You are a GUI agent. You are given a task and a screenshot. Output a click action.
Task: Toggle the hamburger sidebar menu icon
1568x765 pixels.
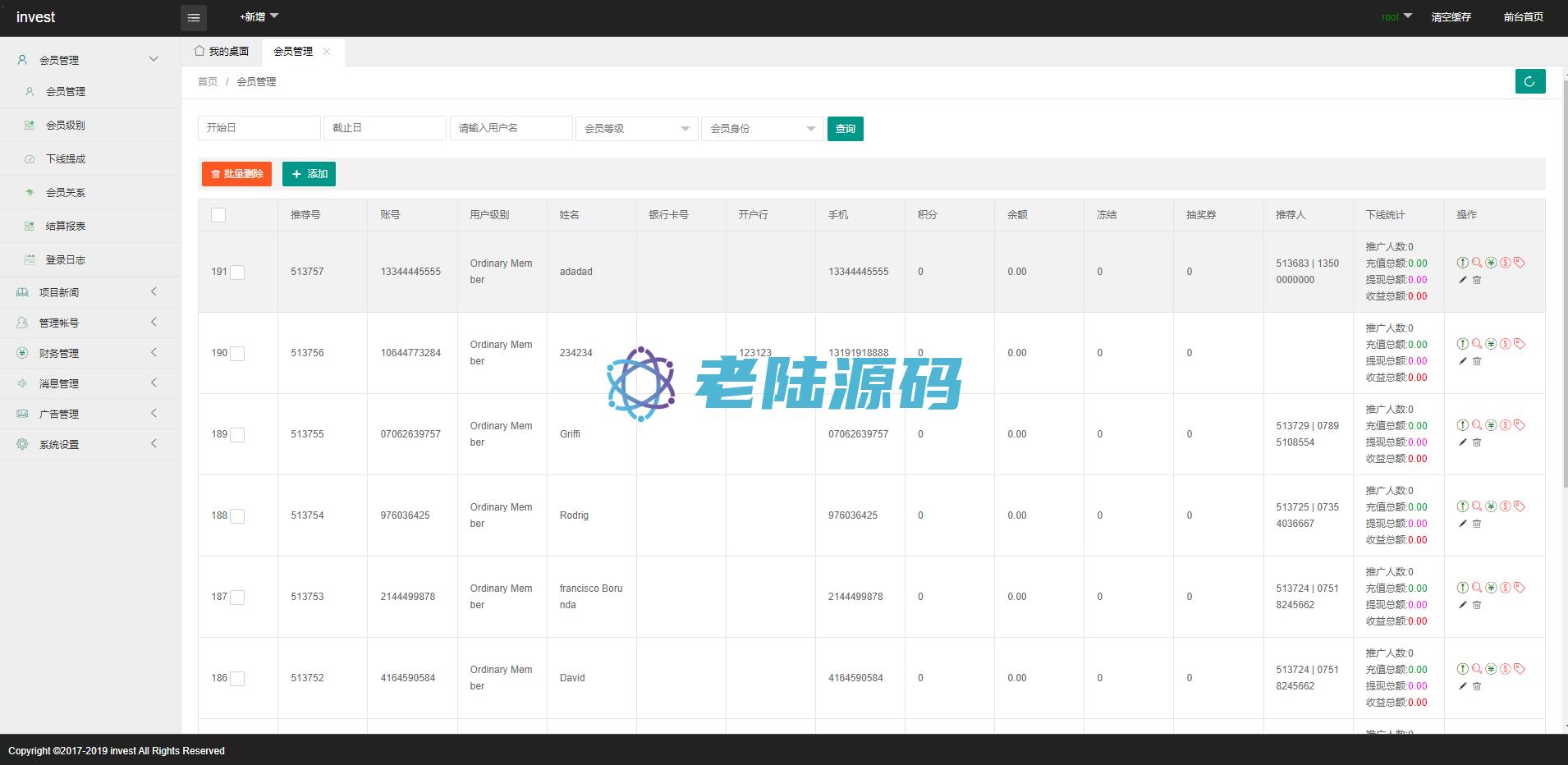(194, 17)
